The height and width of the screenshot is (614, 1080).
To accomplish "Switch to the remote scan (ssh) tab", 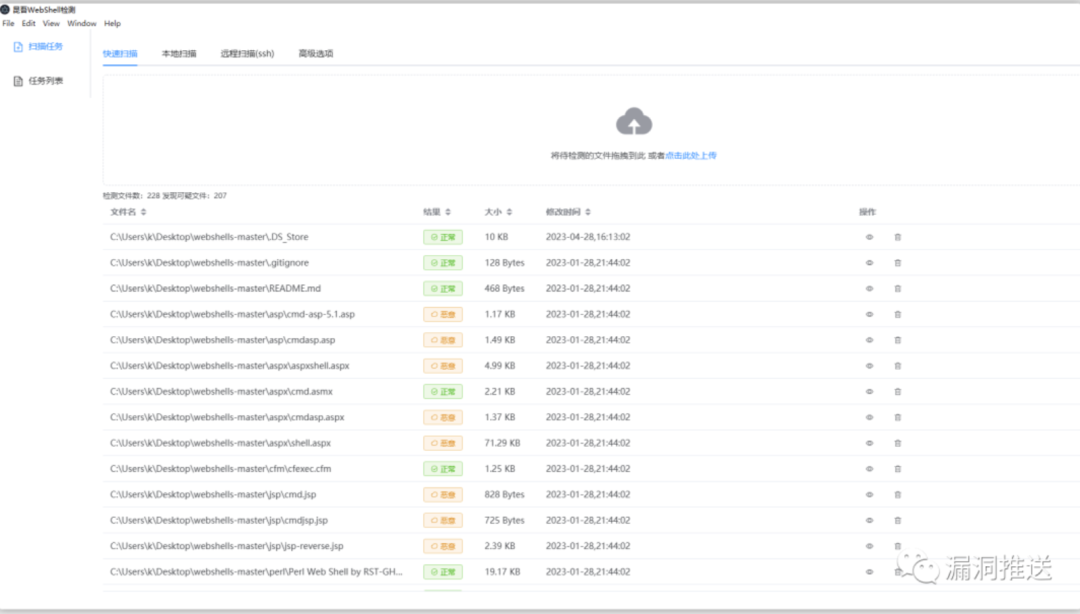I will 247,54.
